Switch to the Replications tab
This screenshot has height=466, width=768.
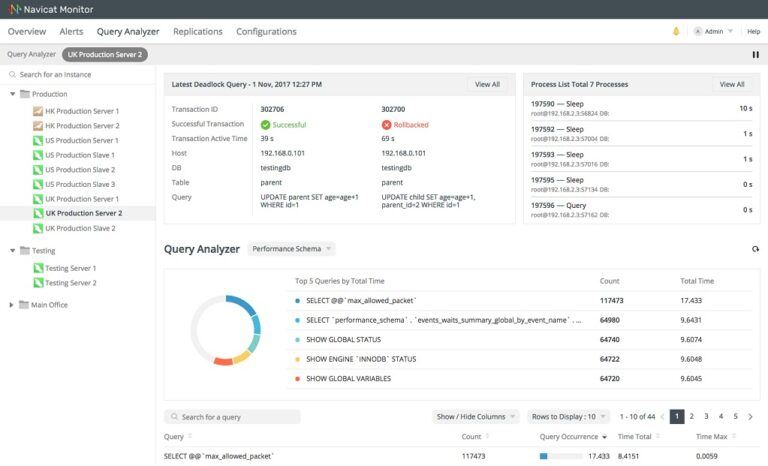[198, 31]
